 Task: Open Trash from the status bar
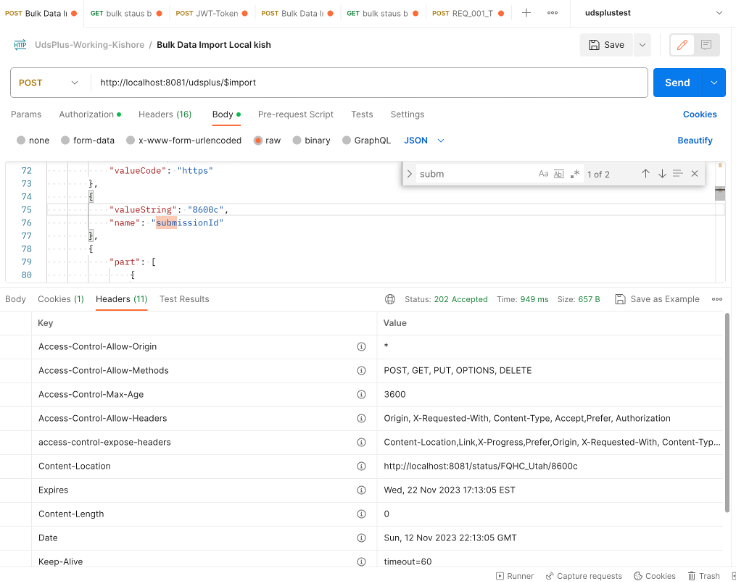(x=704, y=576)
